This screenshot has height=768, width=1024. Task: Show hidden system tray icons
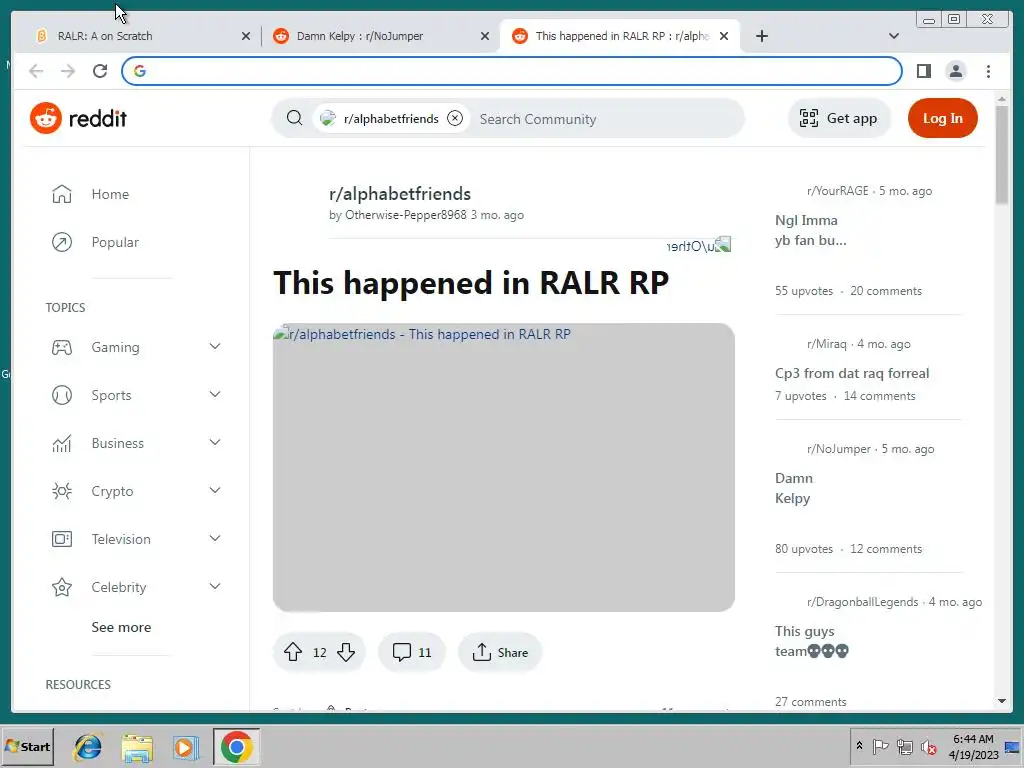click(859, 746)
